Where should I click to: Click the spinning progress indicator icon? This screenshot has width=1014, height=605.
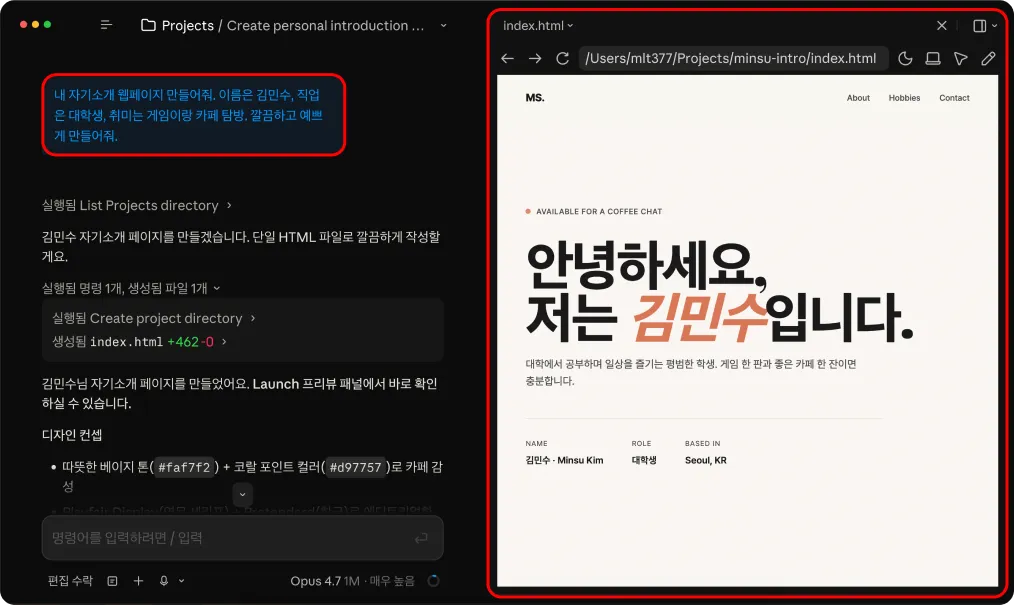[434, 581]
